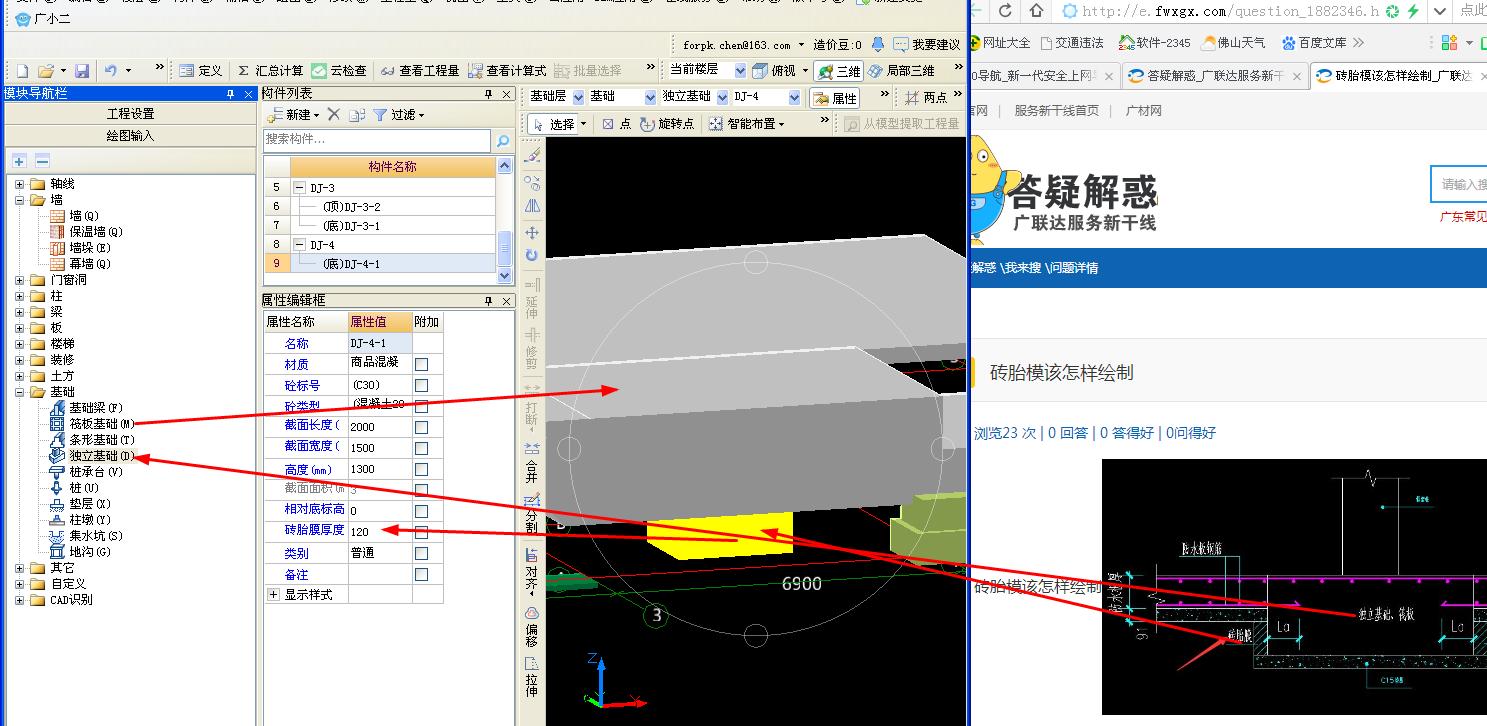Tick 高度(mm) additional checkbox

(421, 469)
